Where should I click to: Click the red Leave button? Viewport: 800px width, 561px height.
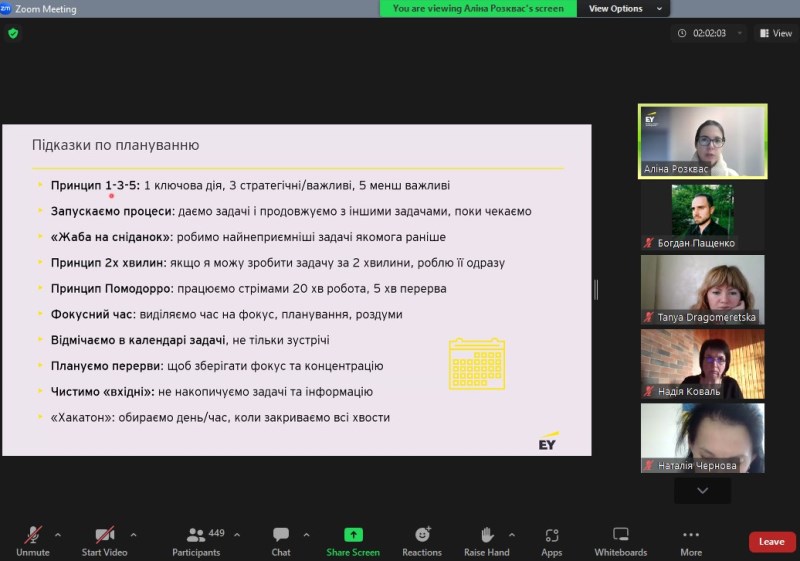click(x=771, y=542)
